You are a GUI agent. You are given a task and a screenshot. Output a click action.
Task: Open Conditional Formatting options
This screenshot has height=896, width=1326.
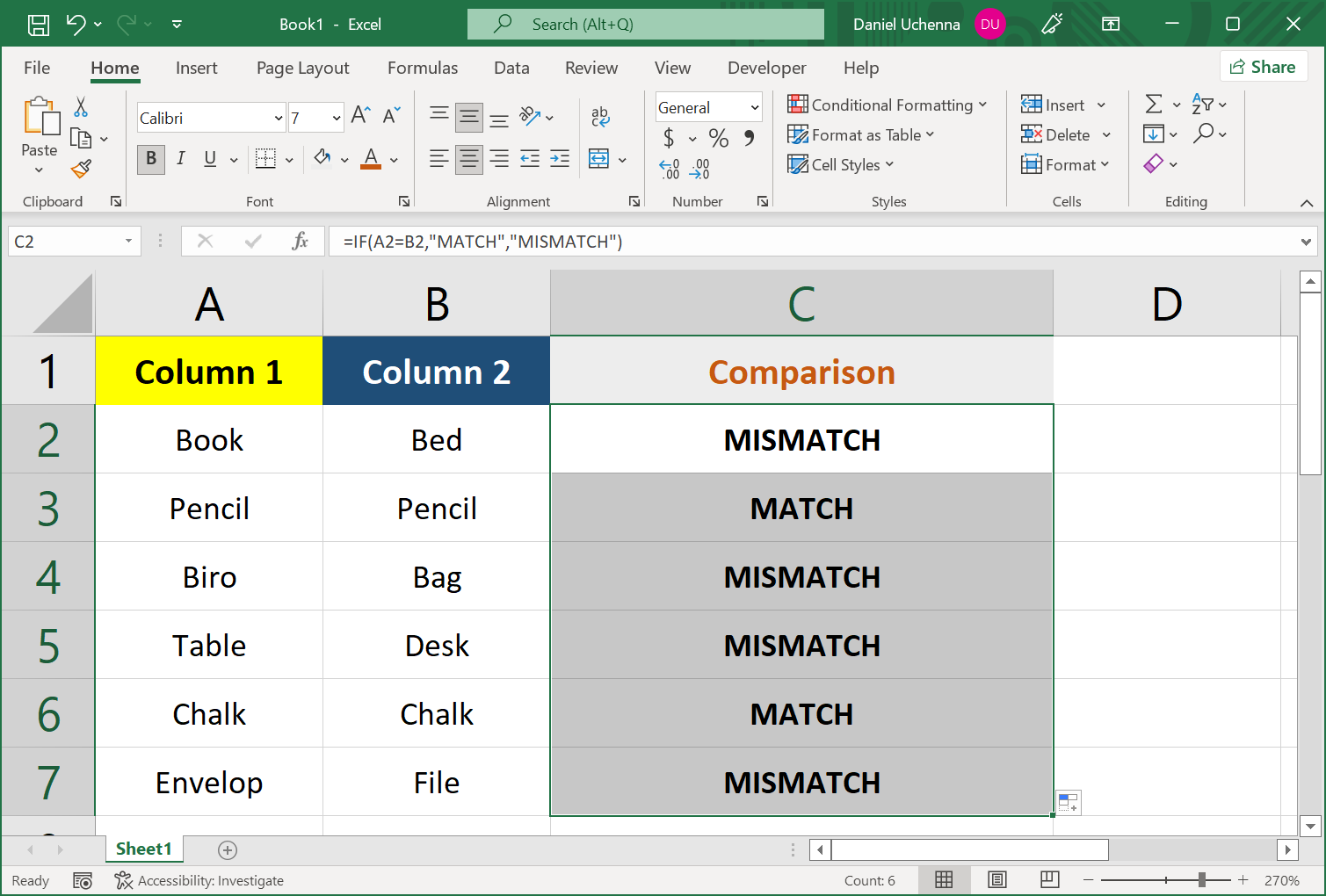pyautogui.click(x=888, y=104)
